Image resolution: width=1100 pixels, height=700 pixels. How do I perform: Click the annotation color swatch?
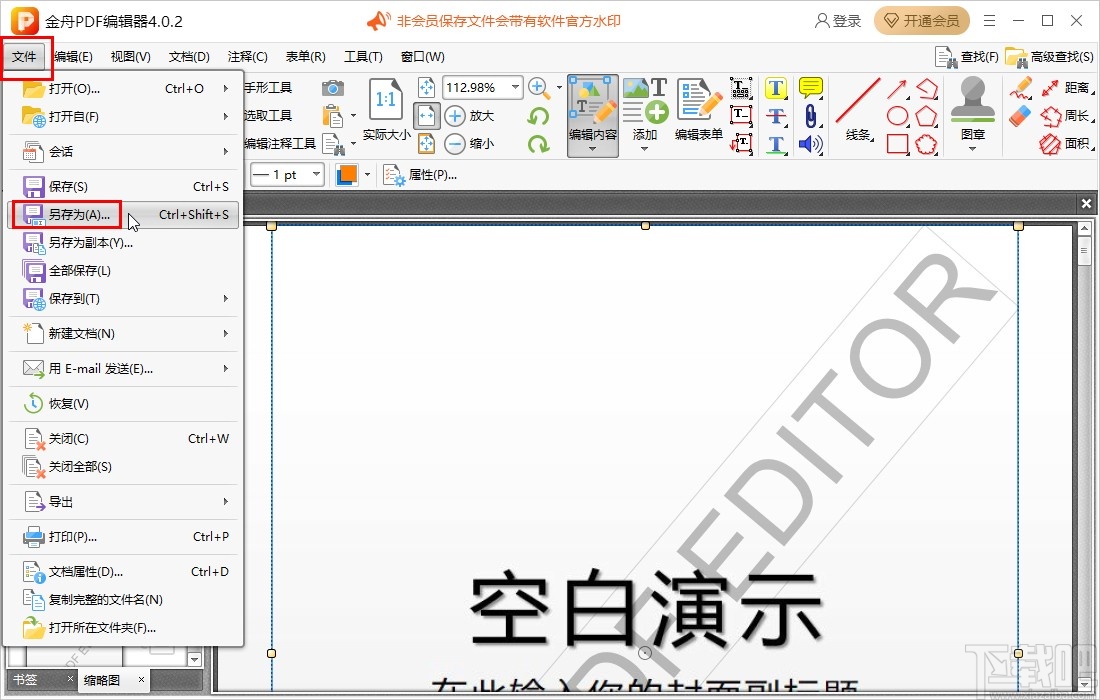click(349, 174)
